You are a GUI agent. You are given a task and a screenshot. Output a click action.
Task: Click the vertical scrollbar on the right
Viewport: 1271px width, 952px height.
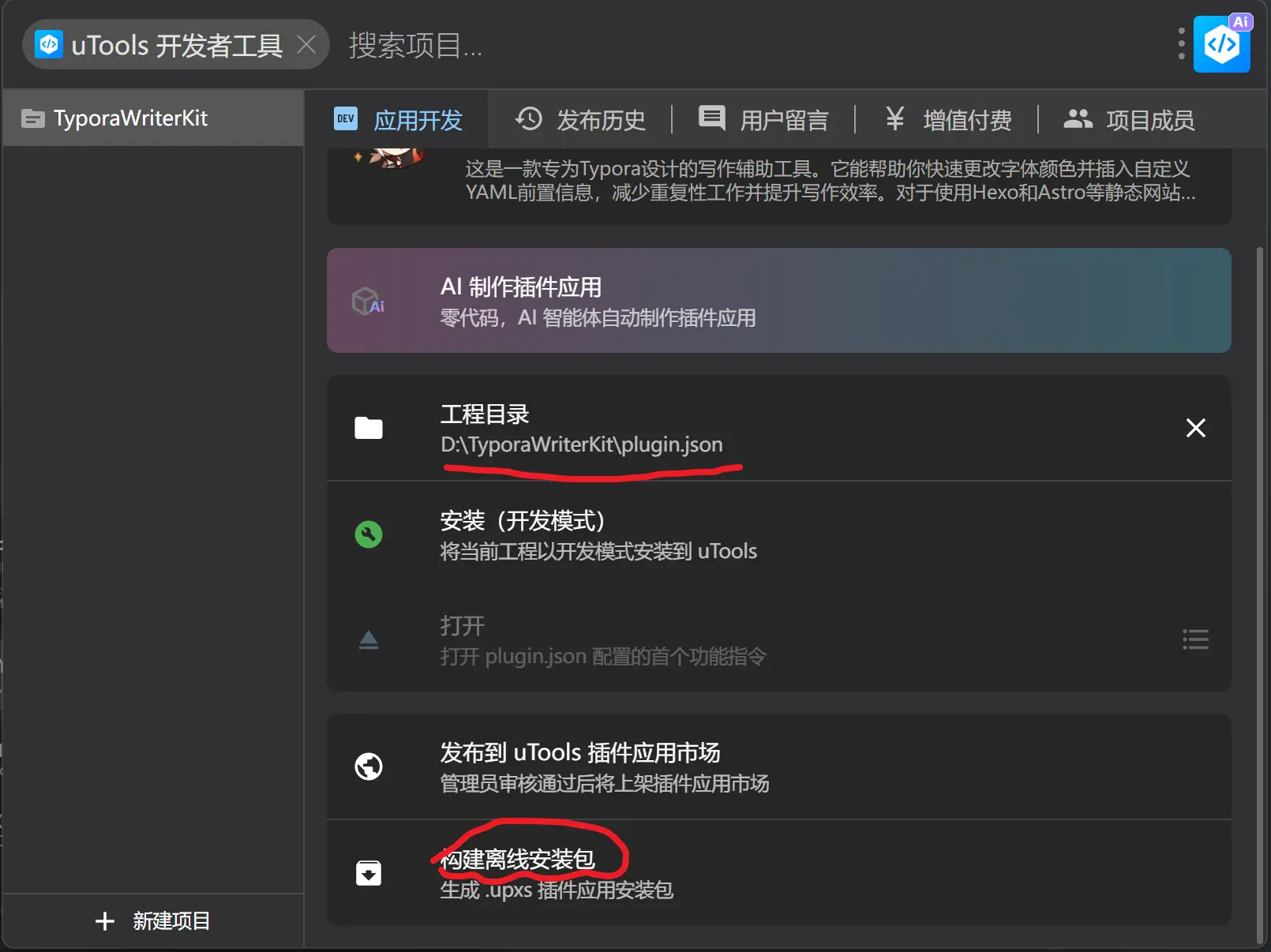(x=1259, y=595)
